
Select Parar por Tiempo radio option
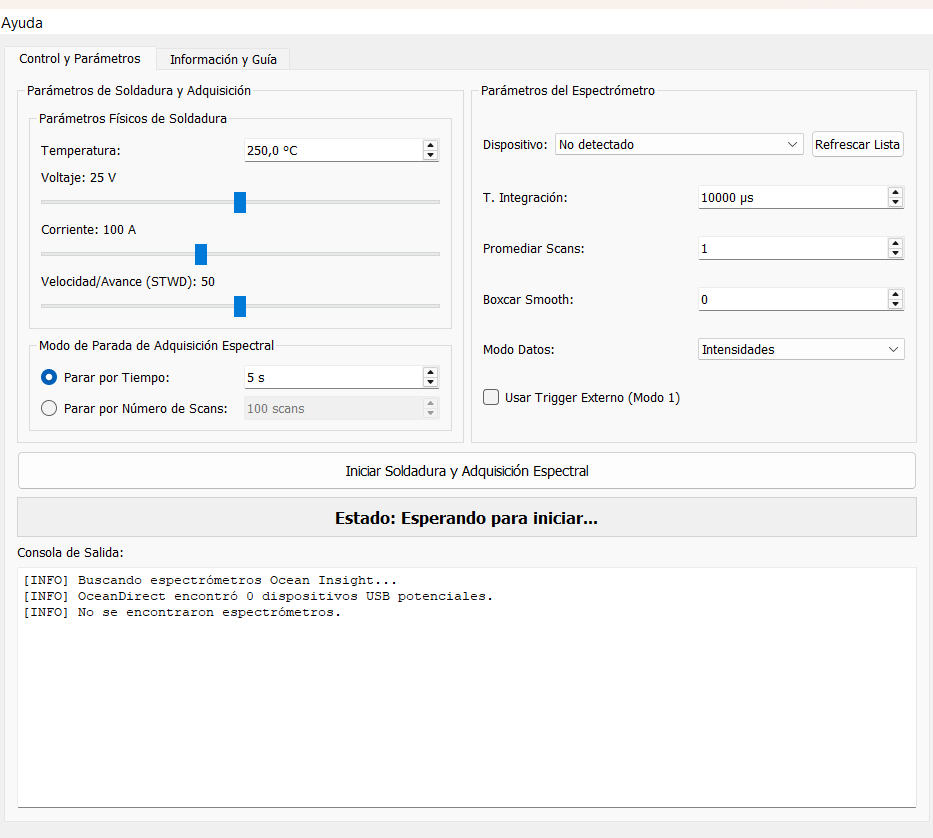point(49,377)
